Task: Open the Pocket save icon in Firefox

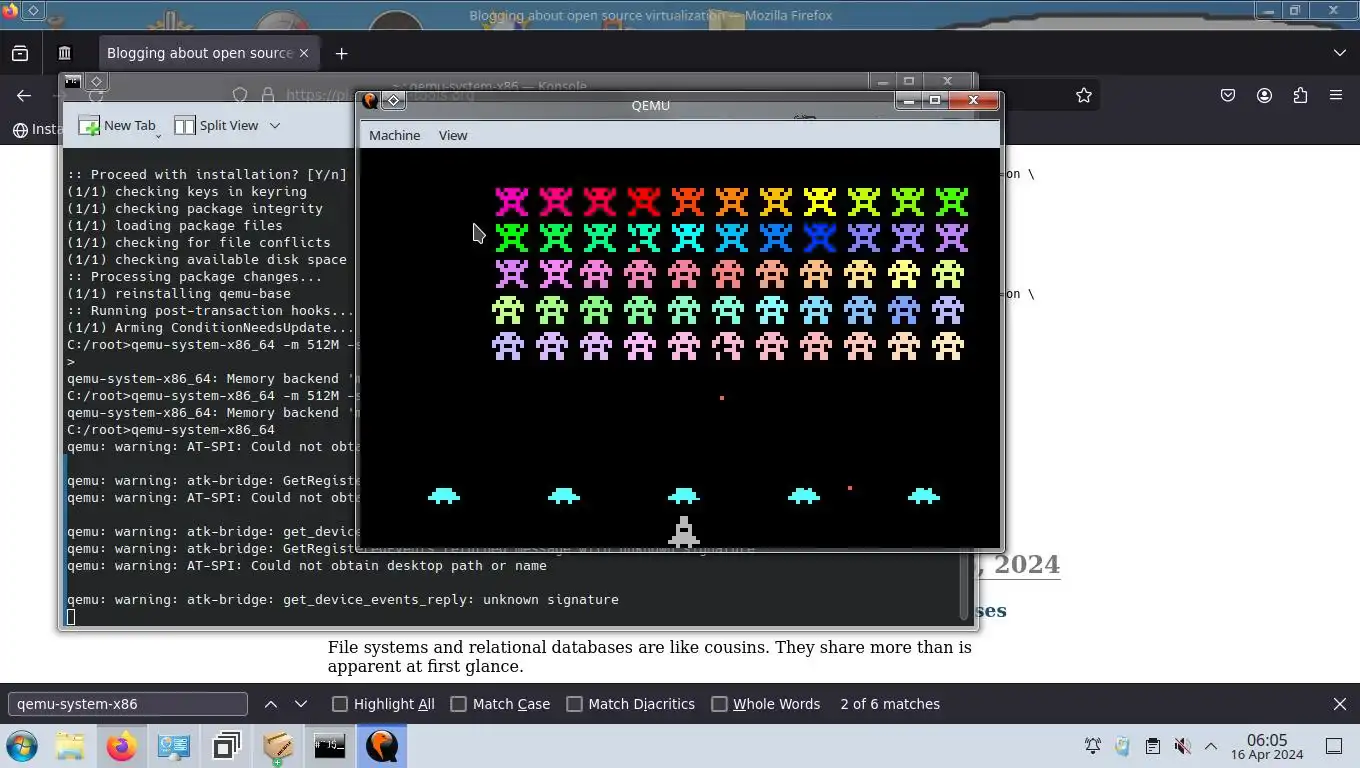Action: pyautogui.click(x=1228, y=96)
